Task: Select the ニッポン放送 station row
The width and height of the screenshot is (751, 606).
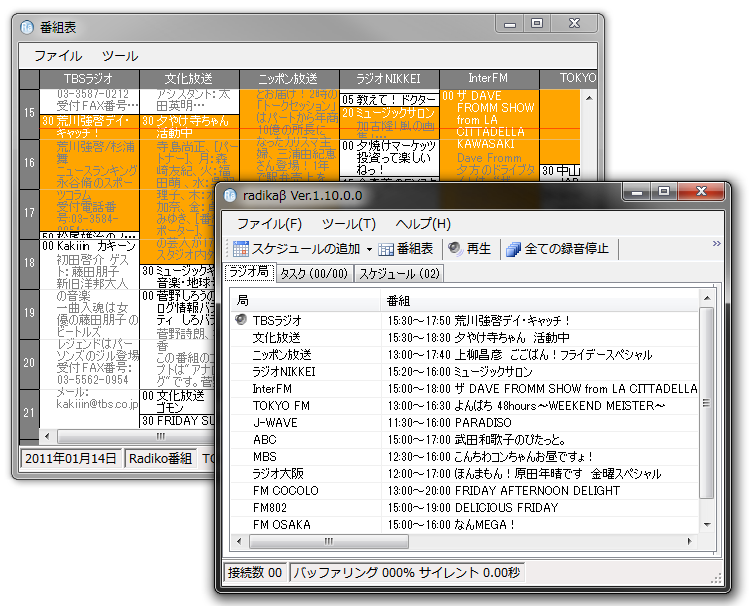Action: click(x=465, y=354)
